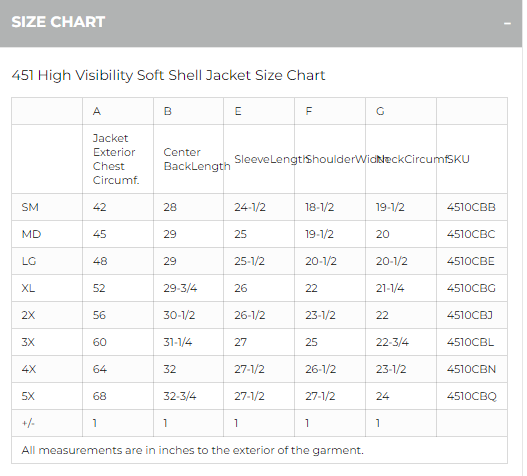Click the measurements in inches footnote
Image resolution: width=527 pixels, height=476 pixels.
(x=193, y=450)
